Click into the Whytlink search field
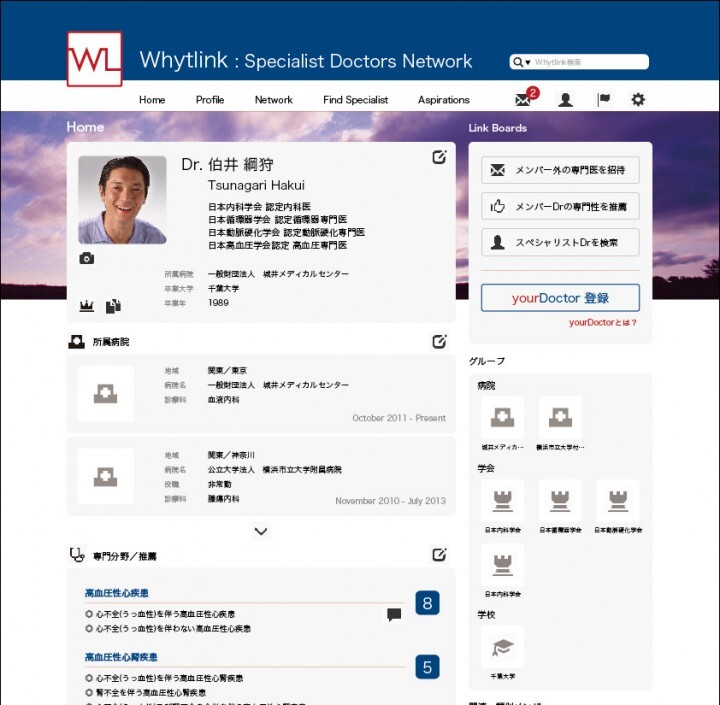Screen dimensions: 720x705 pyautogui.click(x=588, y=62)
